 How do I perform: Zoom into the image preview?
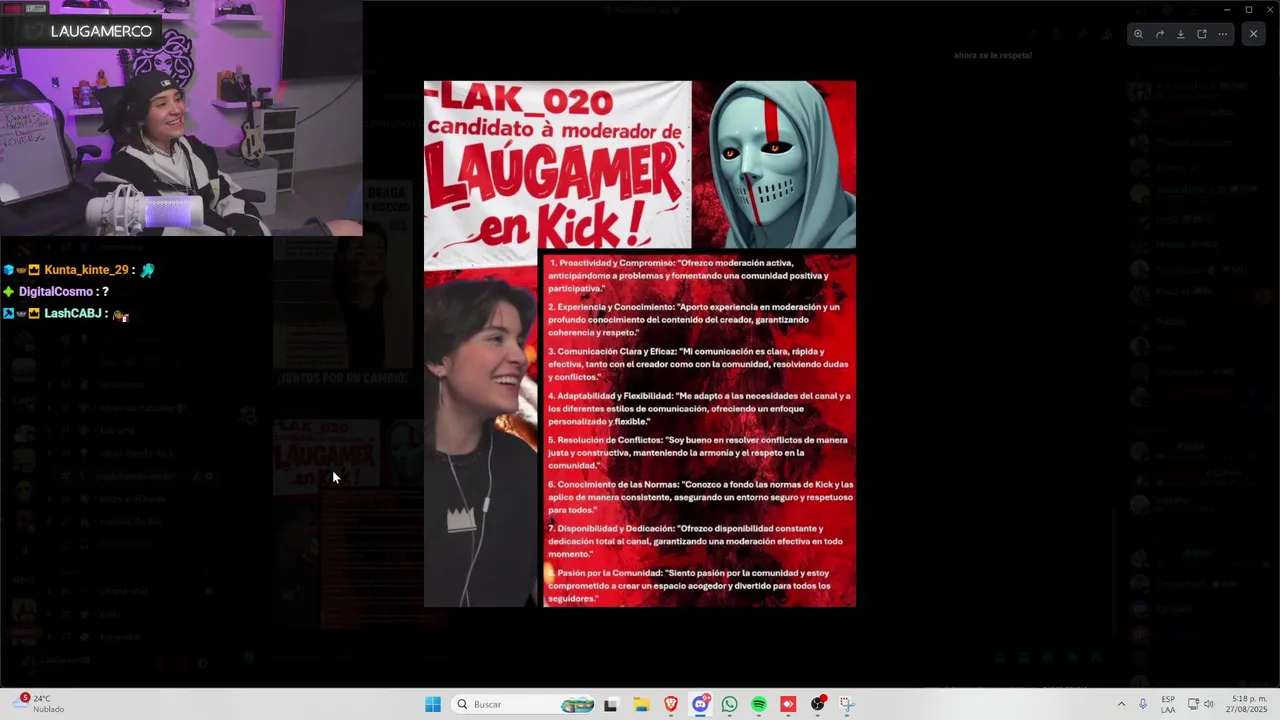[1138, 34]
